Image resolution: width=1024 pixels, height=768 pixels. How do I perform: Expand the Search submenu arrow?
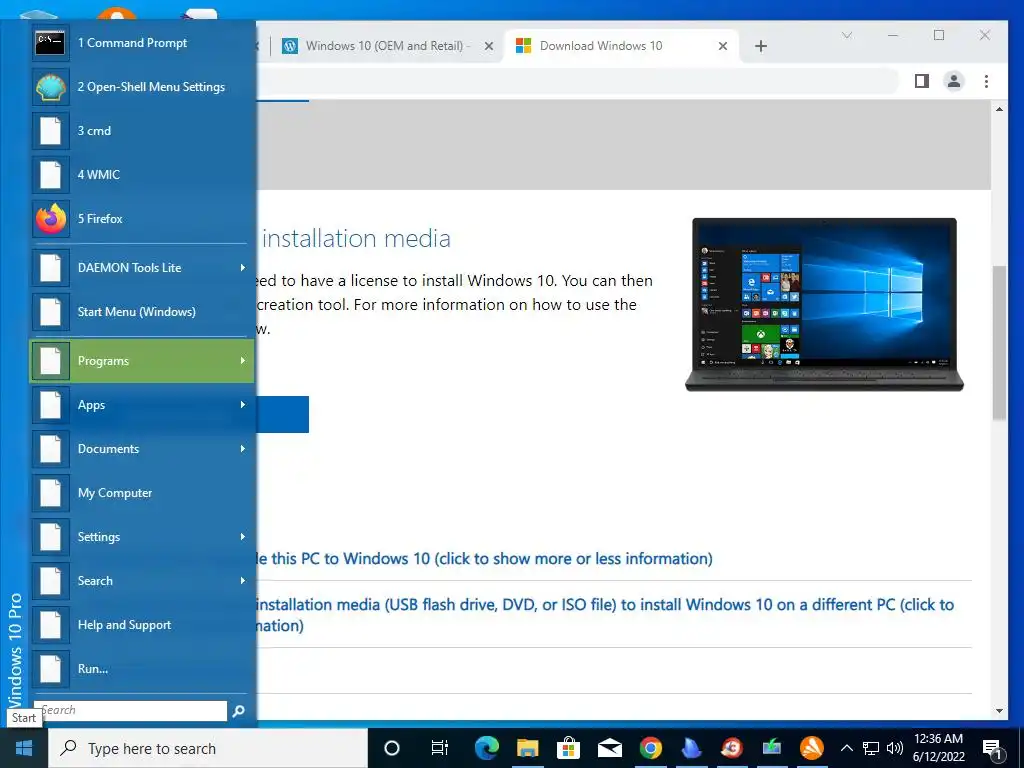[242, 581]
